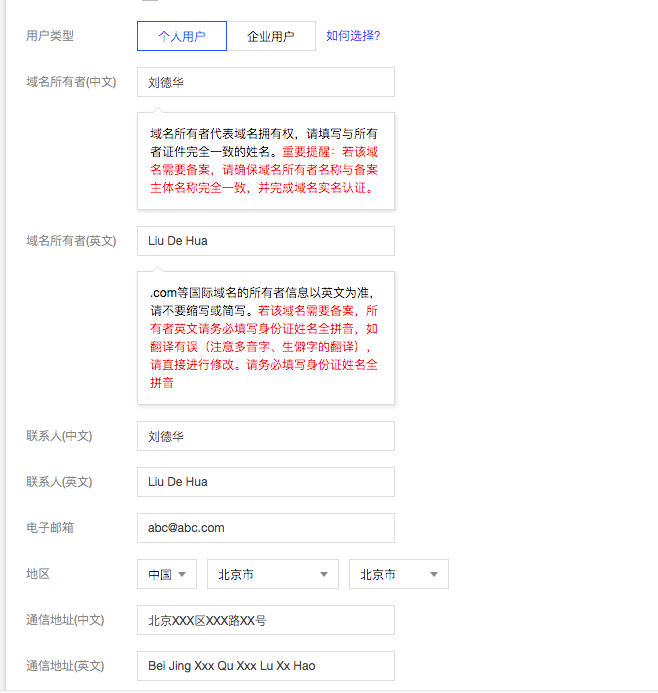Focus the 域名所有者(英文) input field

click(x=266, y=241)
